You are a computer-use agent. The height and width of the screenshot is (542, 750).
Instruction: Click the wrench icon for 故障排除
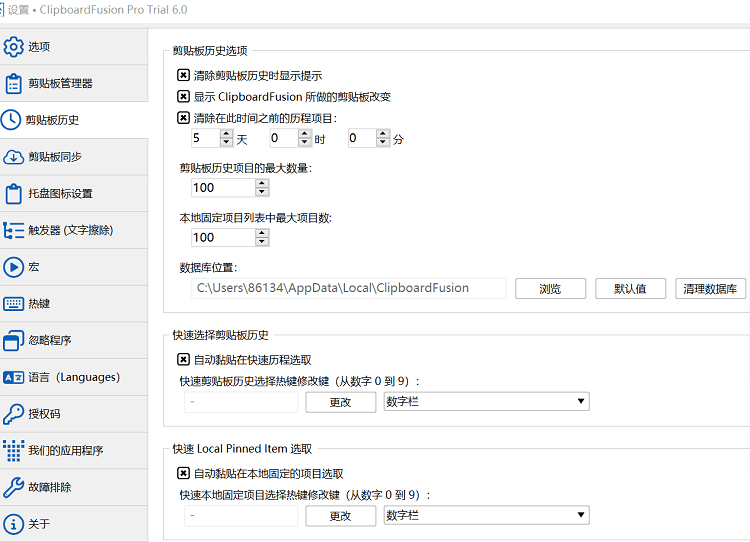(x=13, y=487)
